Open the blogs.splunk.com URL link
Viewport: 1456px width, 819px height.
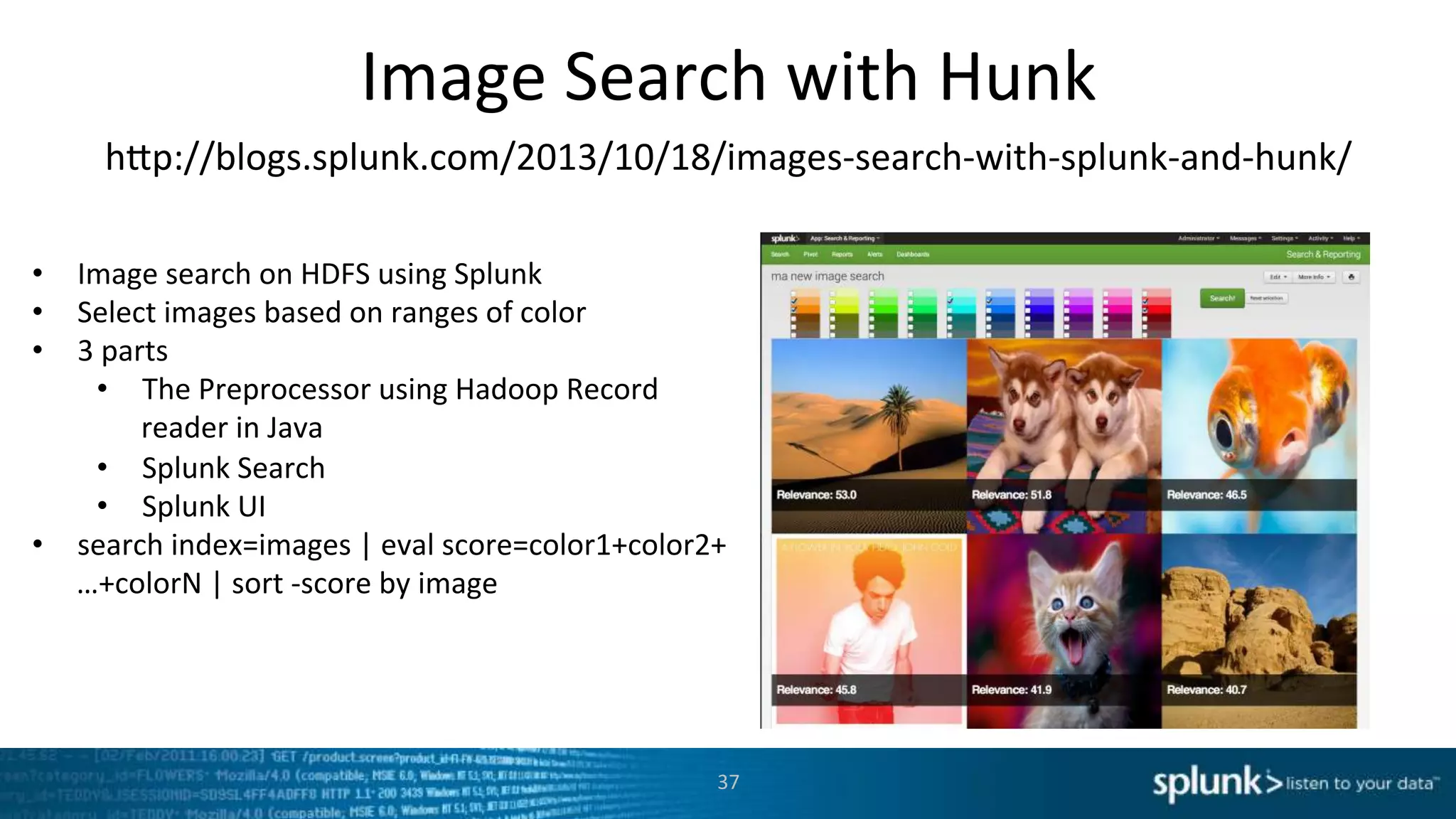tap(728, 157)
